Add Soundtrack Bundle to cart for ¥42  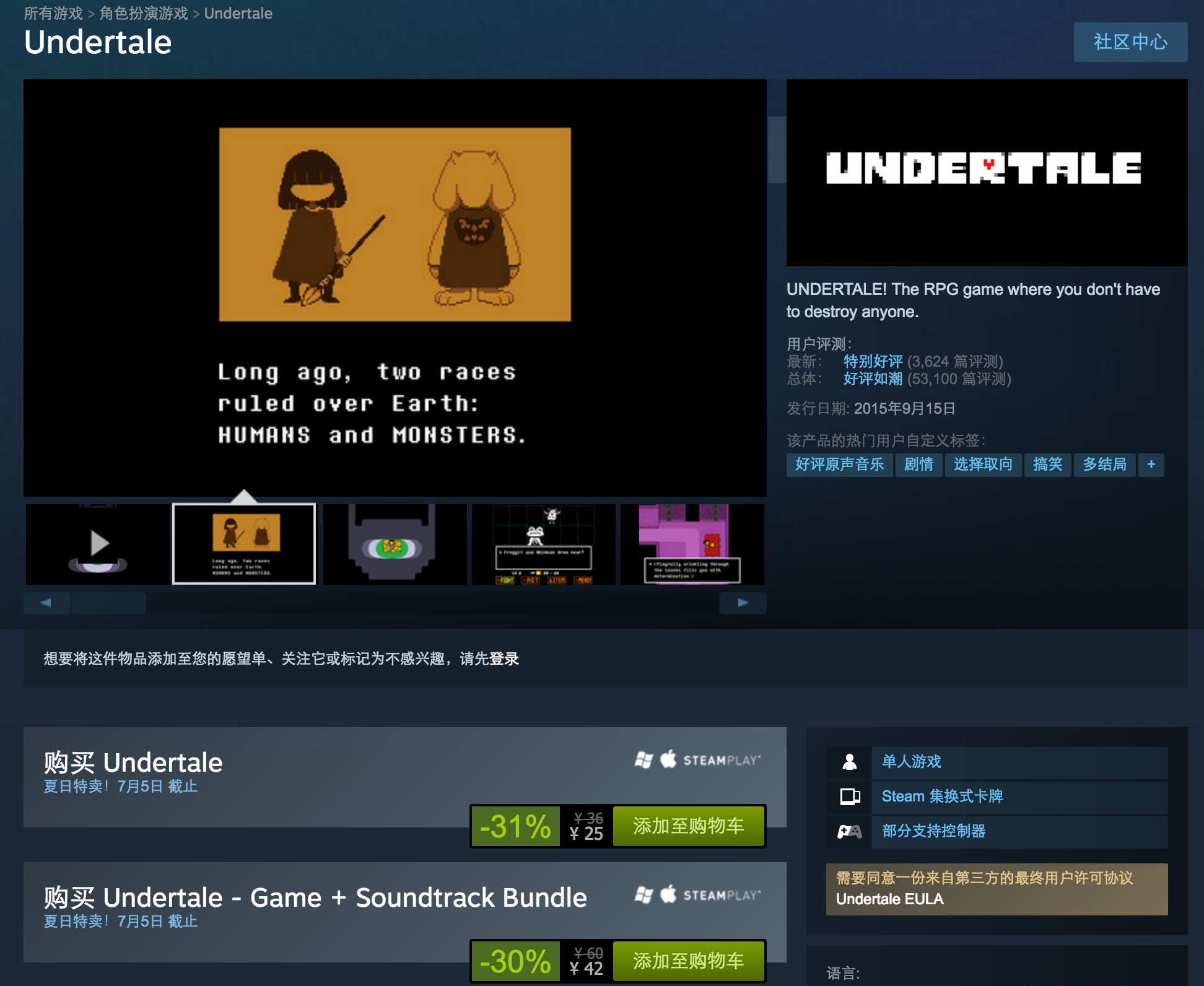[688, 961]
